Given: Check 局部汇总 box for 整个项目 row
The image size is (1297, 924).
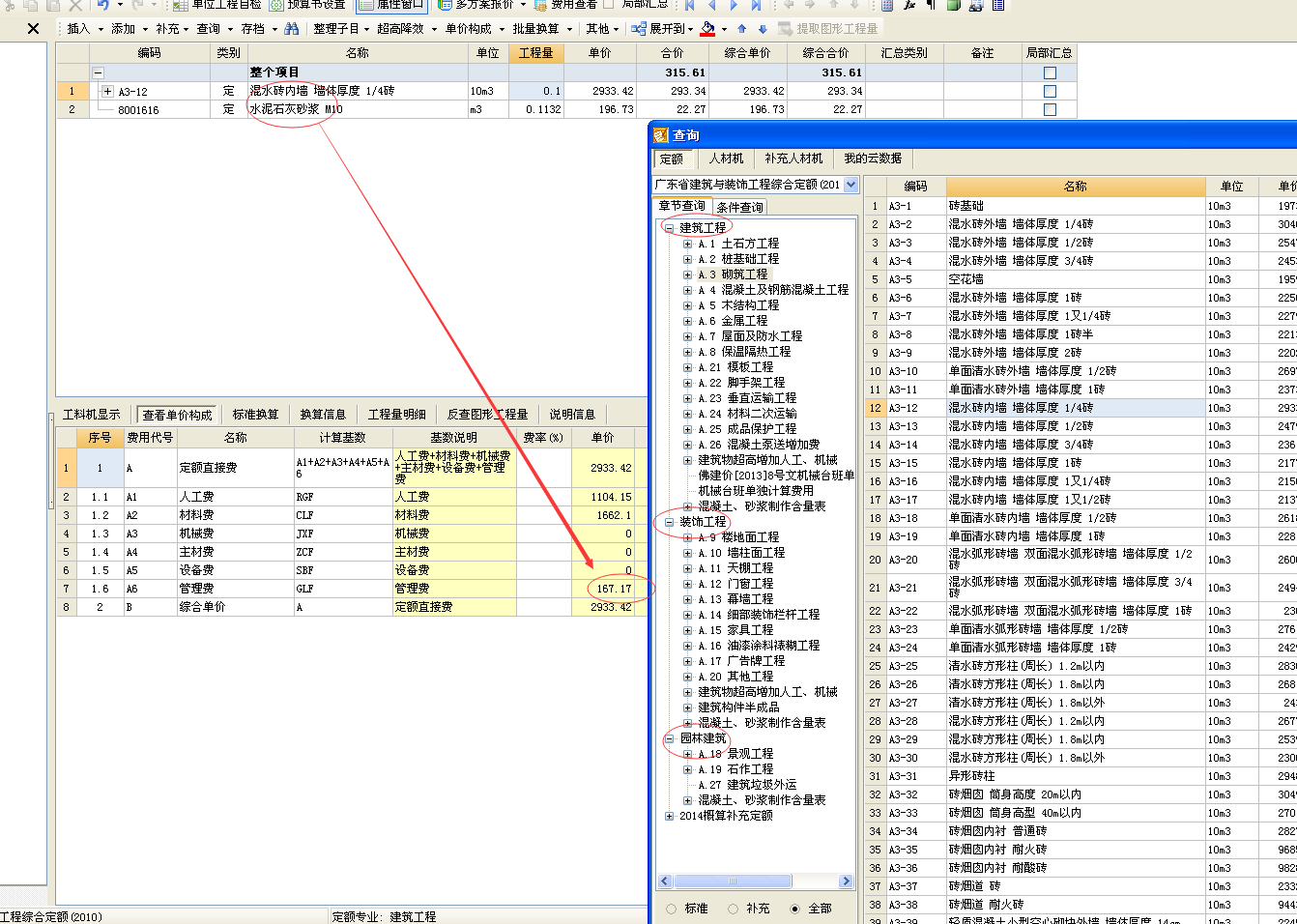Looking at the screenshot, I should pyautogui.click(x=1050, y=72).
